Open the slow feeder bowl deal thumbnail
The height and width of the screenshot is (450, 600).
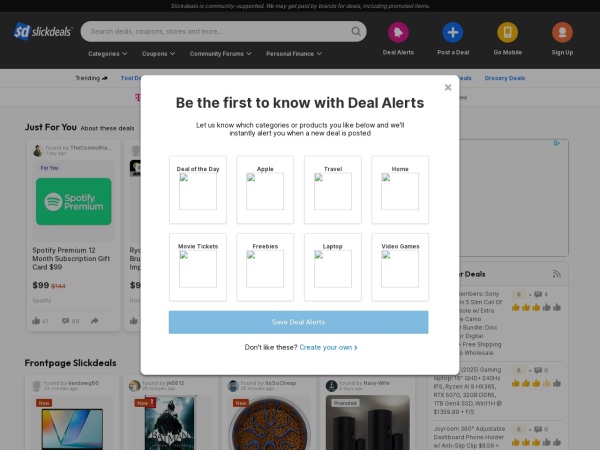(x=269, y=423)
